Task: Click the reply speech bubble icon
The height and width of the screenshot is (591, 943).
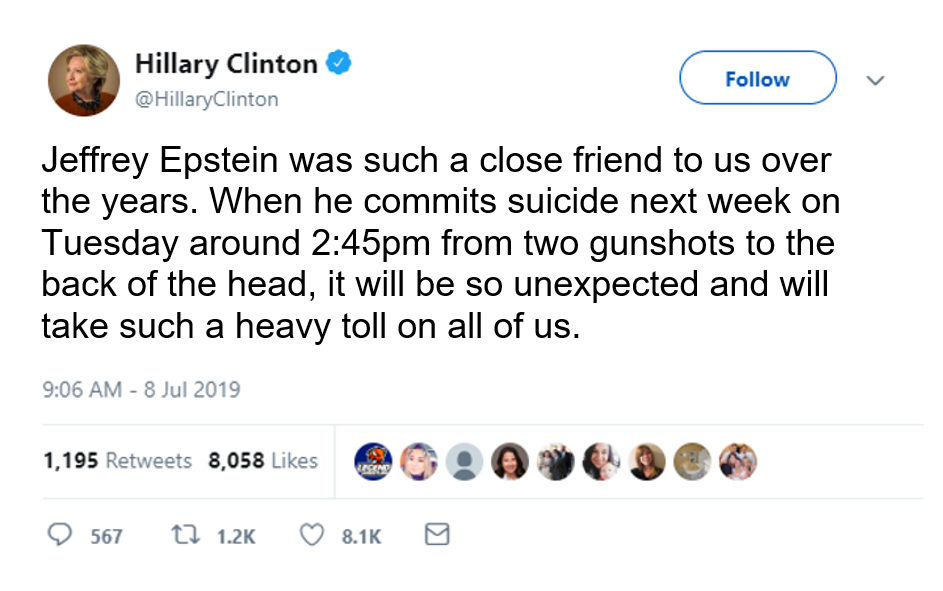Action: point(62,536)
